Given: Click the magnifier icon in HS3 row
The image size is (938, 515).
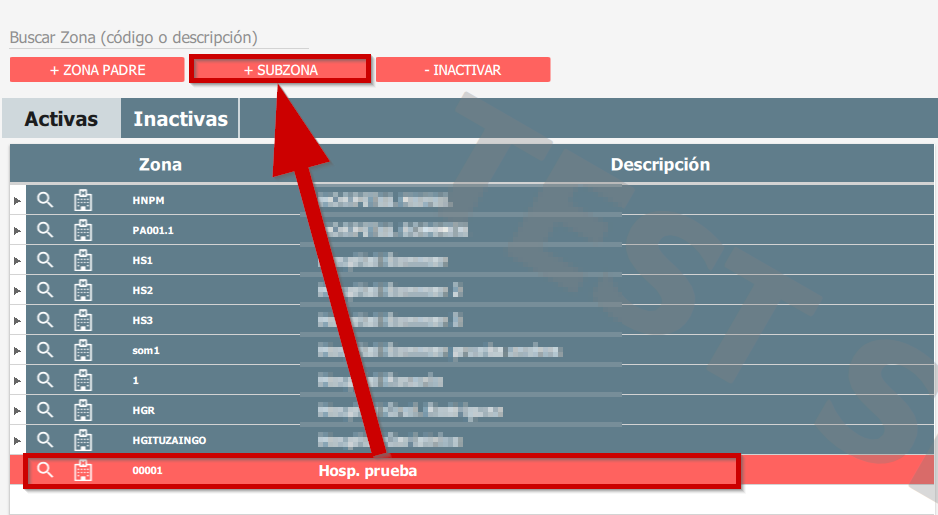Looking at the screenshot, I should [x=44, y=320].
